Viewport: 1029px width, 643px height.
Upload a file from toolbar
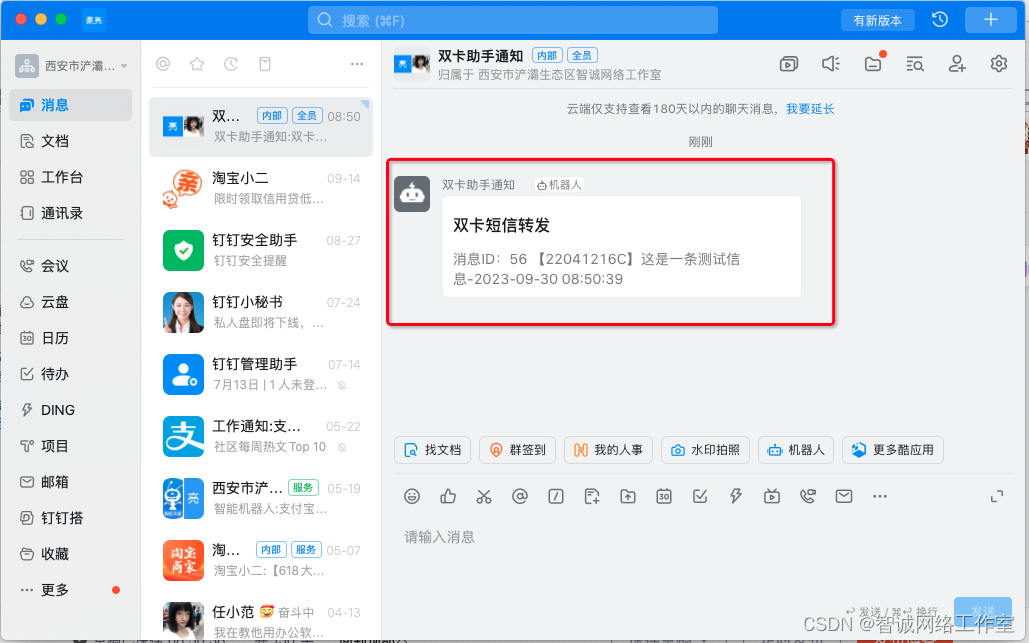pyautogui.click(x=628, y=497)
